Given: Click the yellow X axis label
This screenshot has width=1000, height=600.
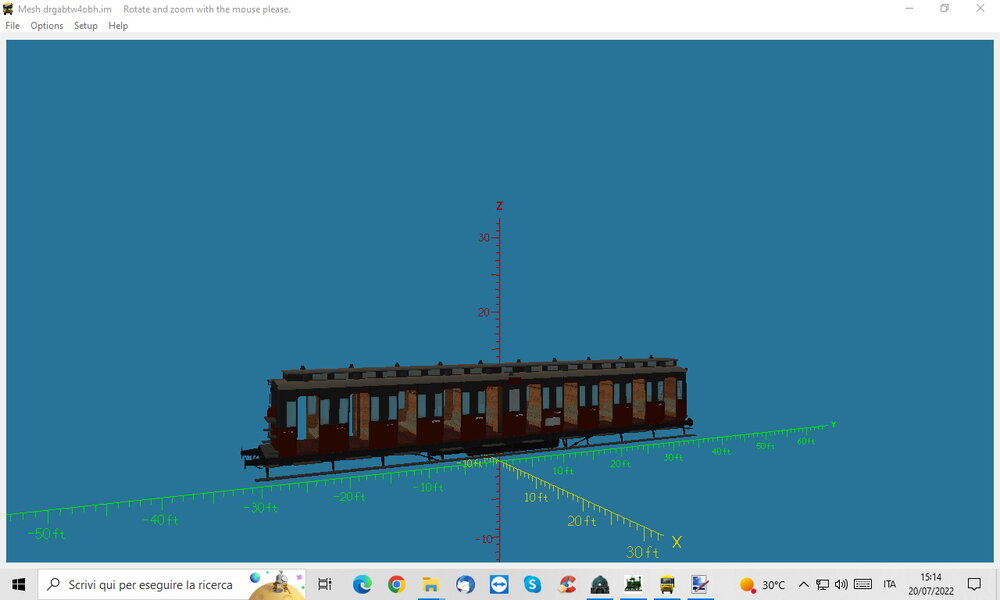Looking at the screenshot, I should [677, 542].
